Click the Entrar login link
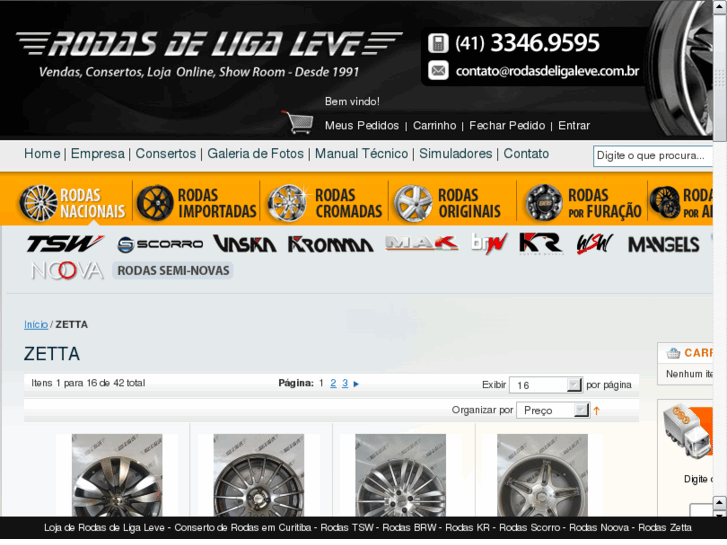This screenshot has width=727, height=545. [574, 126]
